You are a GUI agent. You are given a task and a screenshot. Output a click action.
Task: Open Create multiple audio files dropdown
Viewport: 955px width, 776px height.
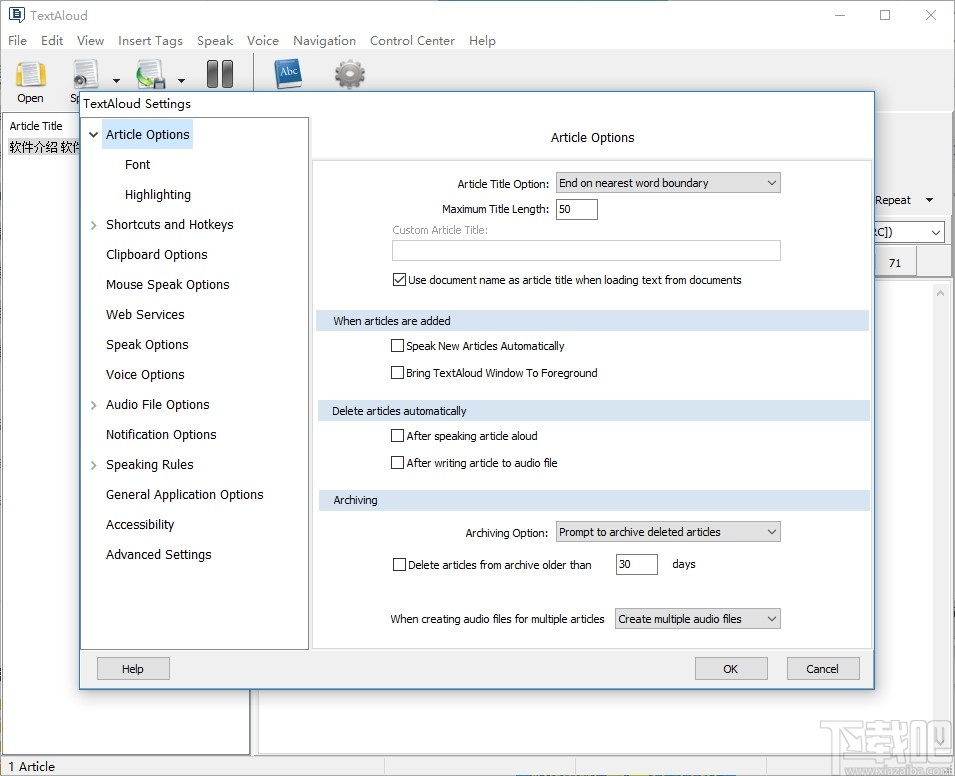[x=697, y=619]
